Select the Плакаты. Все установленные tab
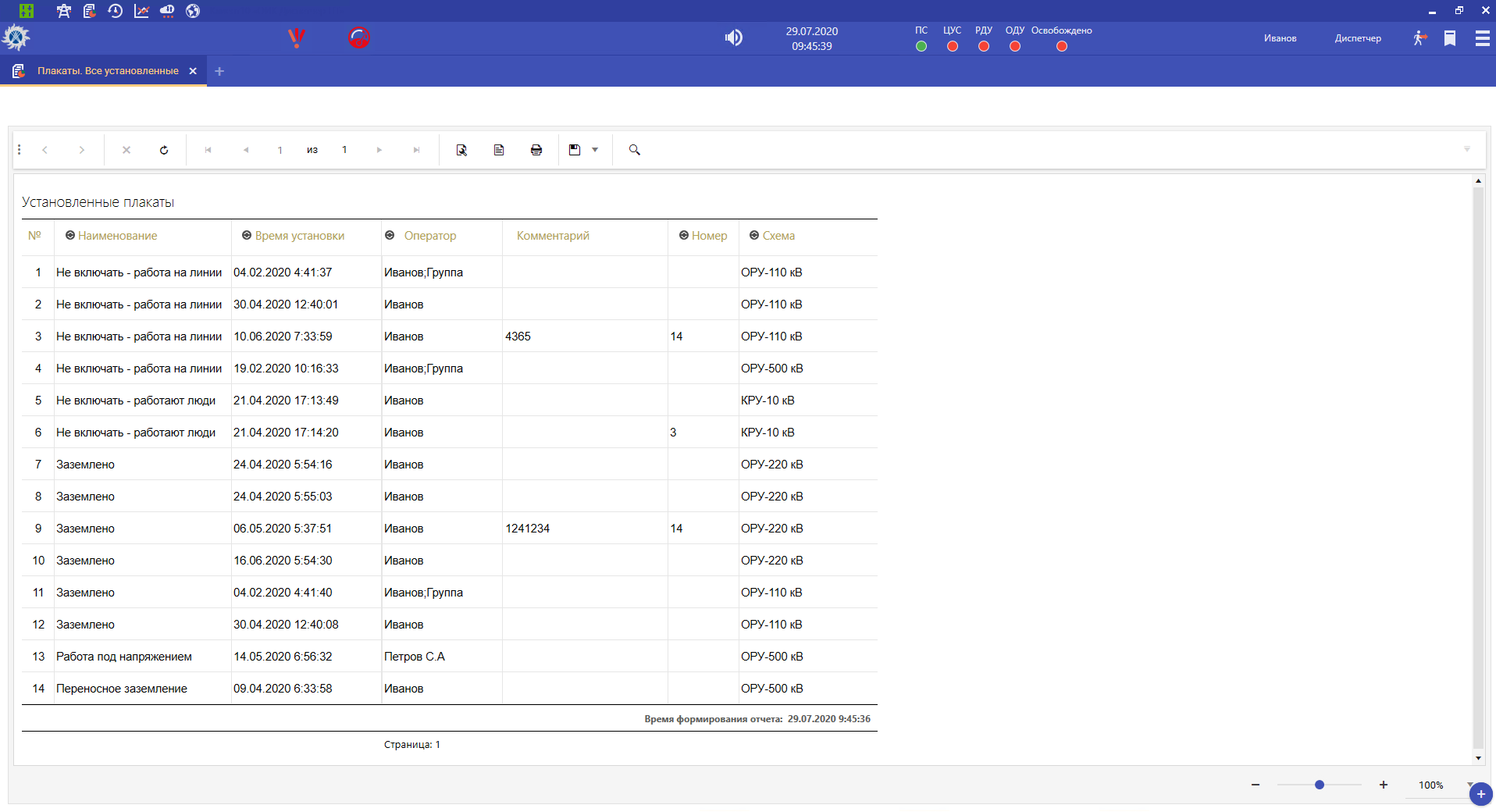The width and height of the screenshot is (1496, 812). pyautogui.click(x=108, y=71)
